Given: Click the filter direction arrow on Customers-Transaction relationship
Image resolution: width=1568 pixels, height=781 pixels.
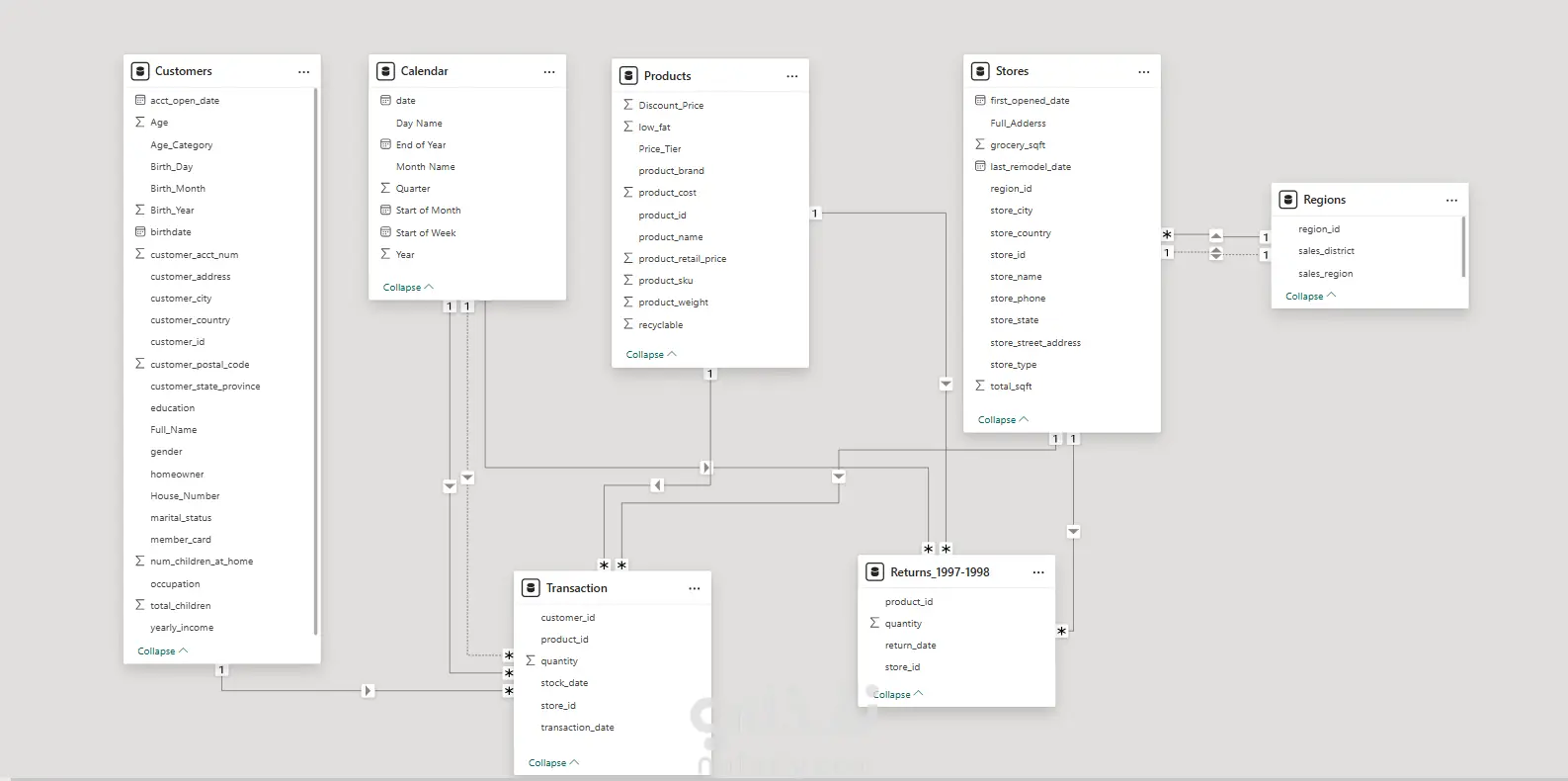Looking at the screenshot, I should [x=368, y=691].
